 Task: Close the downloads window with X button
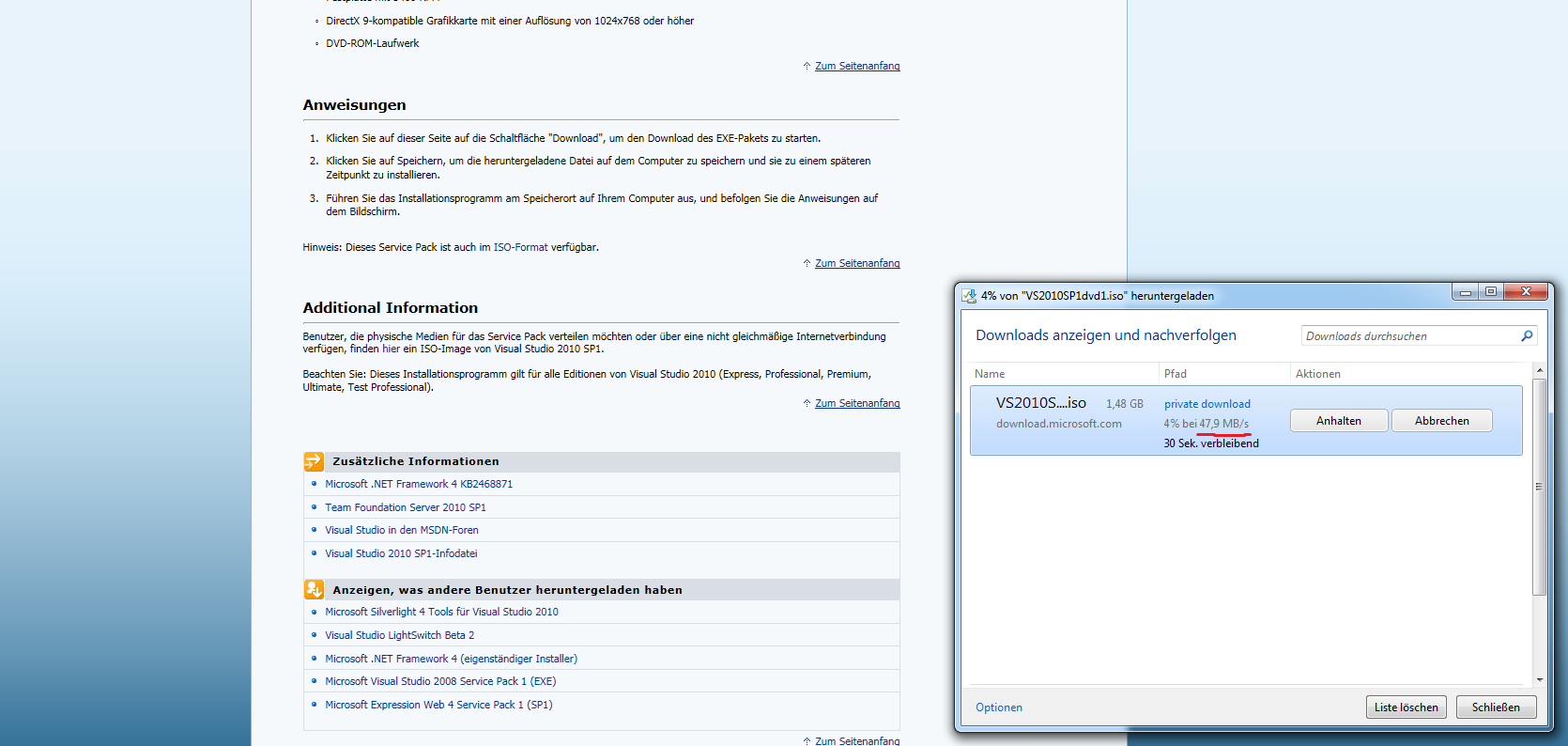point(1526,292)
